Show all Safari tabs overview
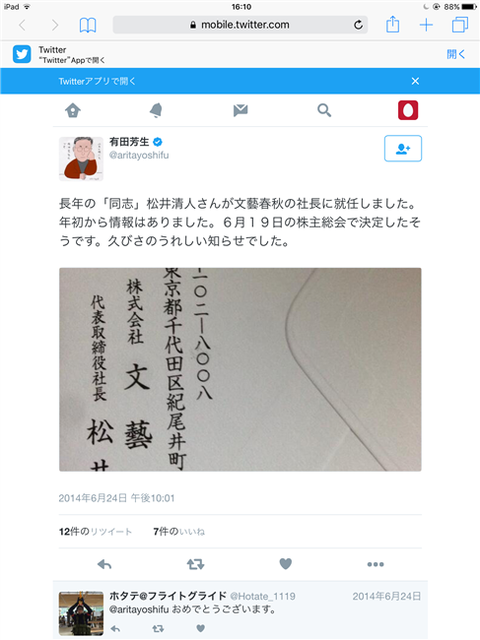 pyautogui.click(x=460, y=25)
